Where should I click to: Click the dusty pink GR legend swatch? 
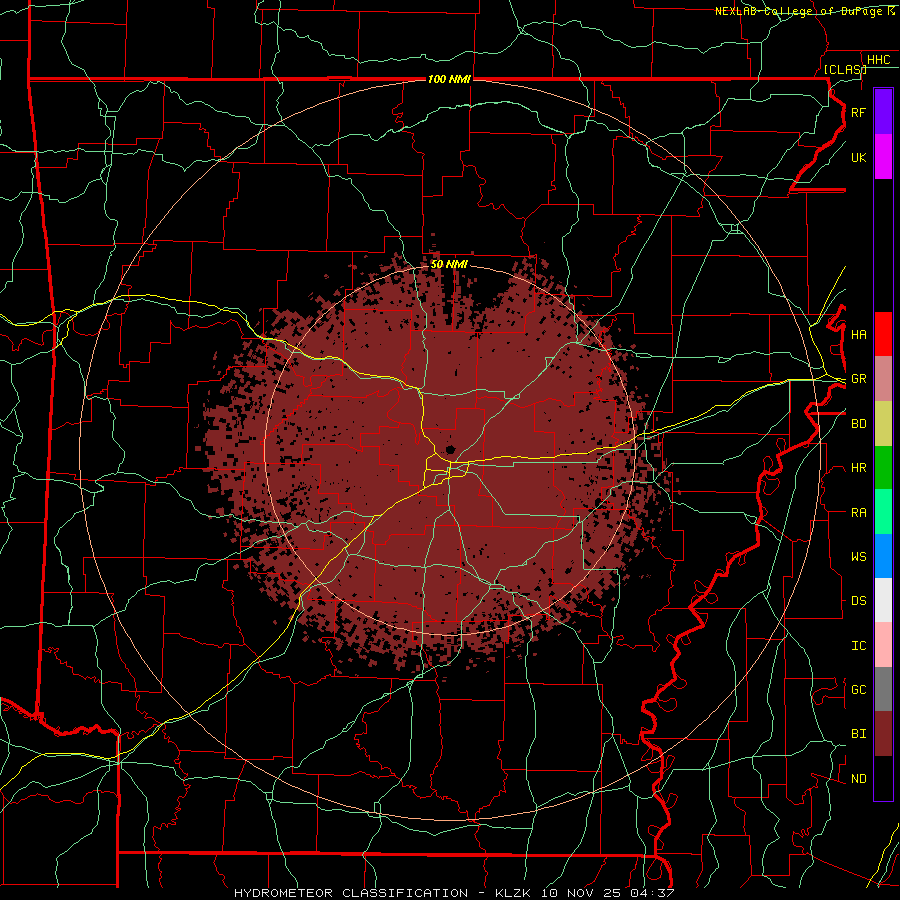click(883, 378)
